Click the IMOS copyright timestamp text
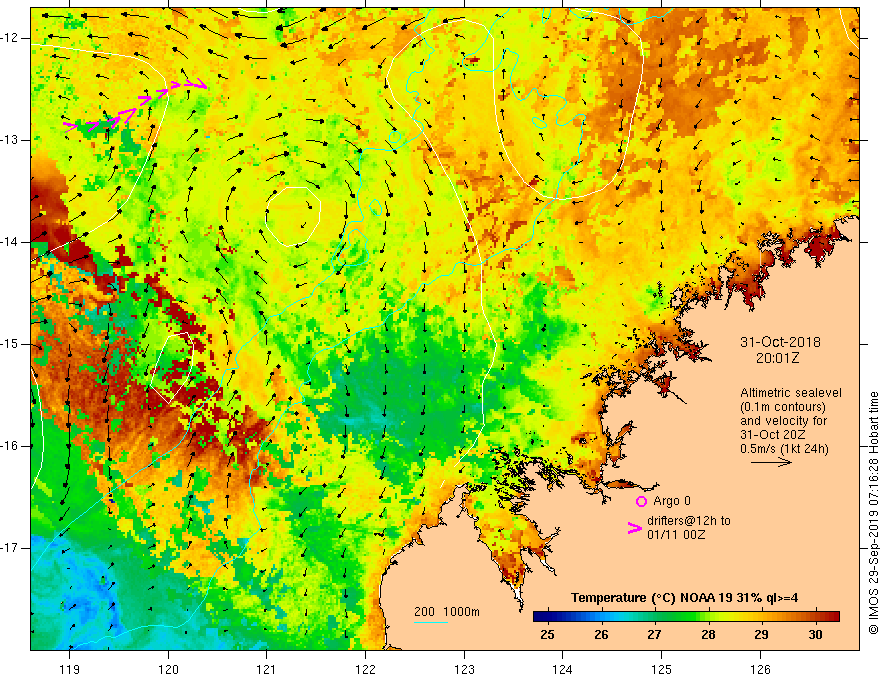The width and height of the screenshot is (880, 680). pos(873,513)
